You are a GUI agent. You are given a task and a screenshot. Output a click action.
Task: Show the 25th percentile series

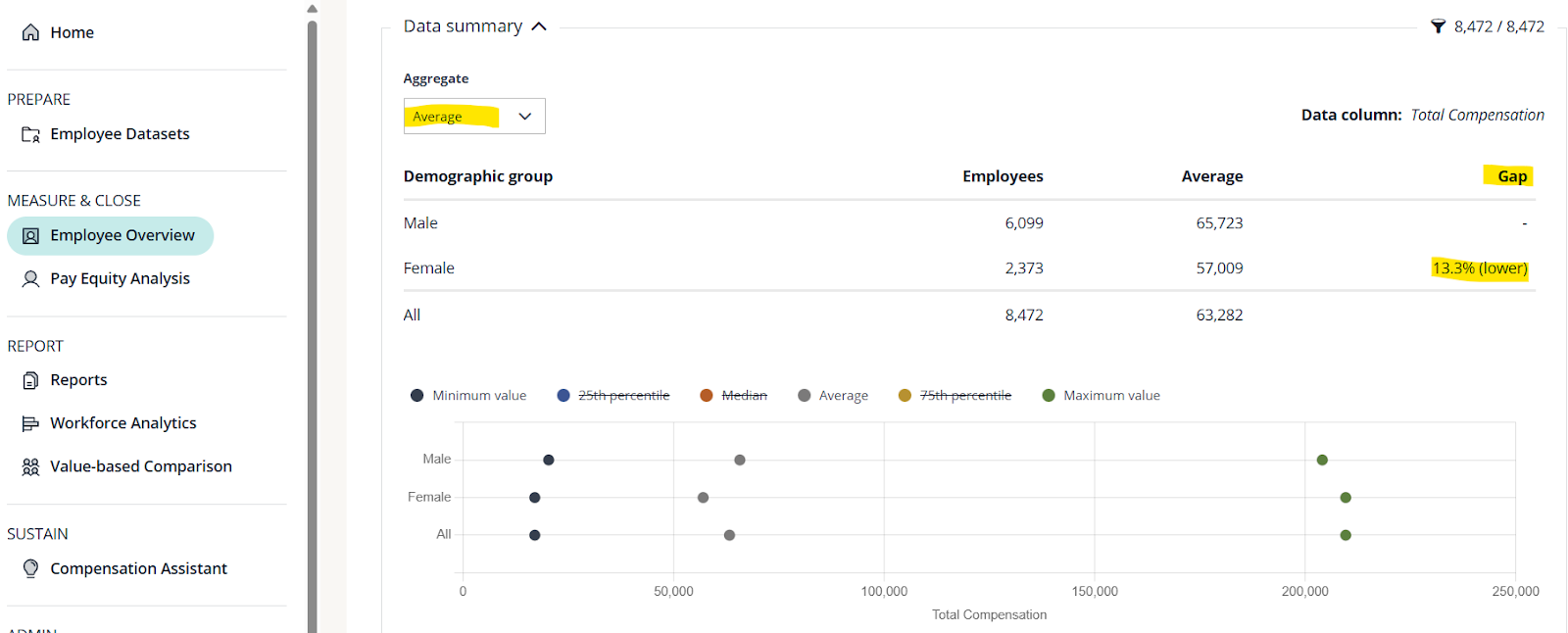(x=613, y=396)
